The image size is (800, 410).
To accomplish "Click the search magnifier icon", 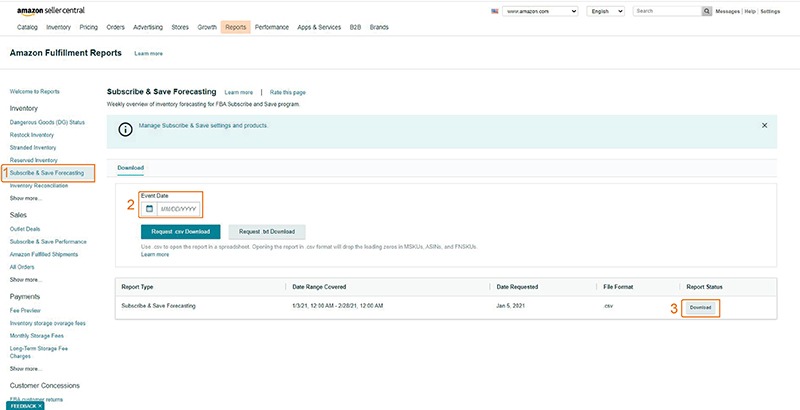I will coord(707,11).
